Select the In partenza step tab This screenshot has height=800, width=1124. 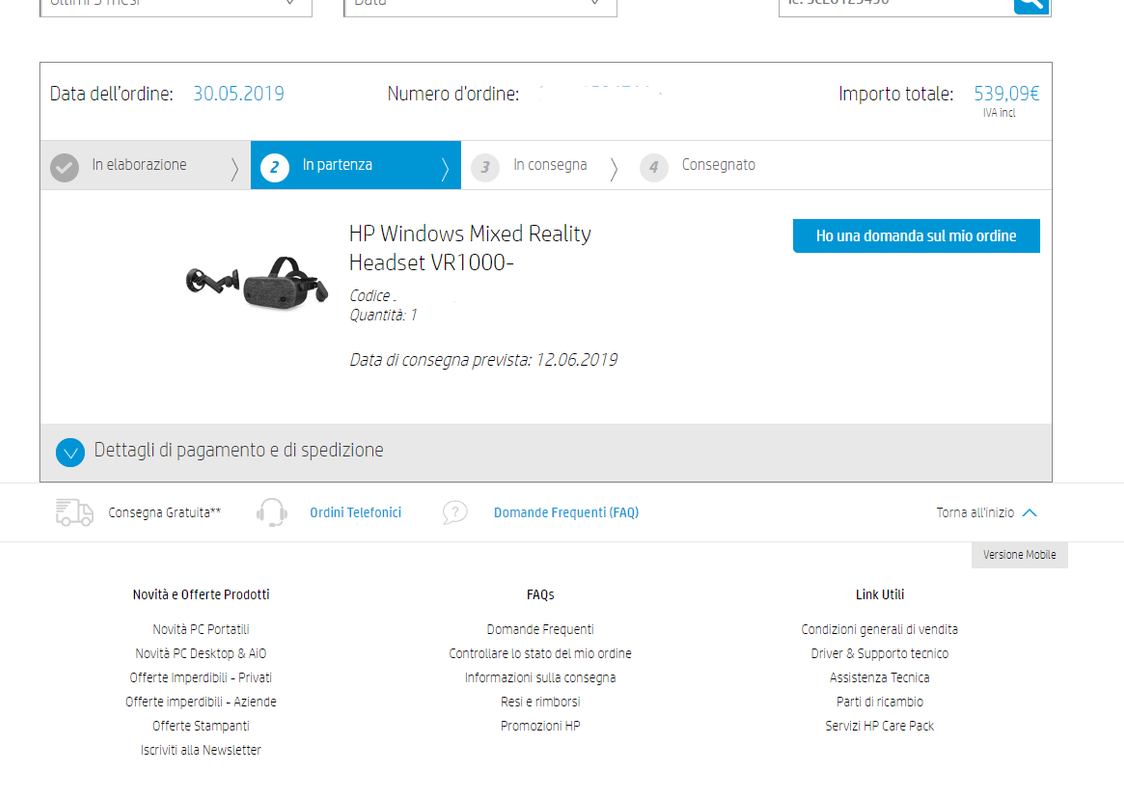(x=356, y=166)
